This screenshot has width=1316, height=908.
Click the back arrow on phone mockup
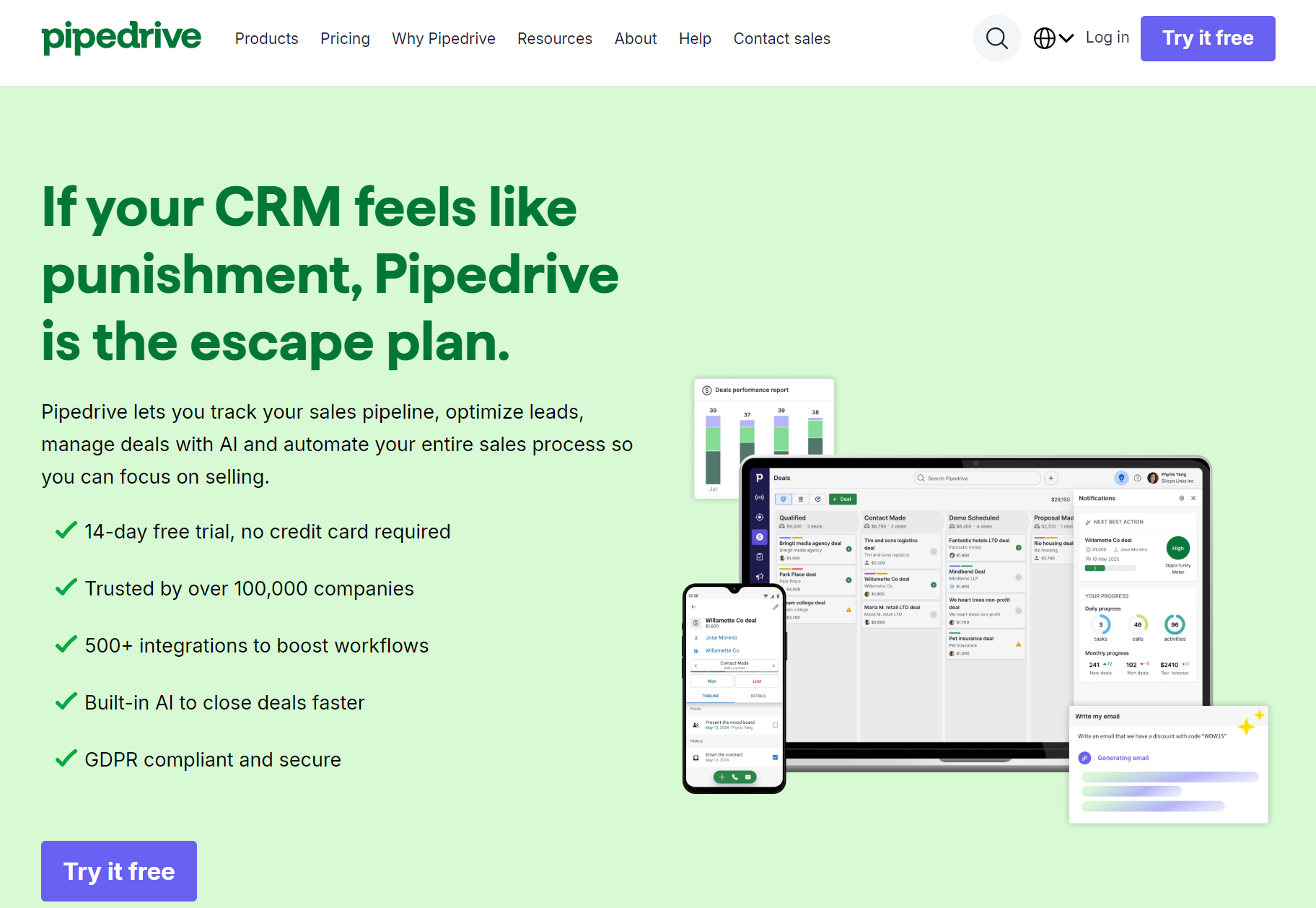(694, 607)
